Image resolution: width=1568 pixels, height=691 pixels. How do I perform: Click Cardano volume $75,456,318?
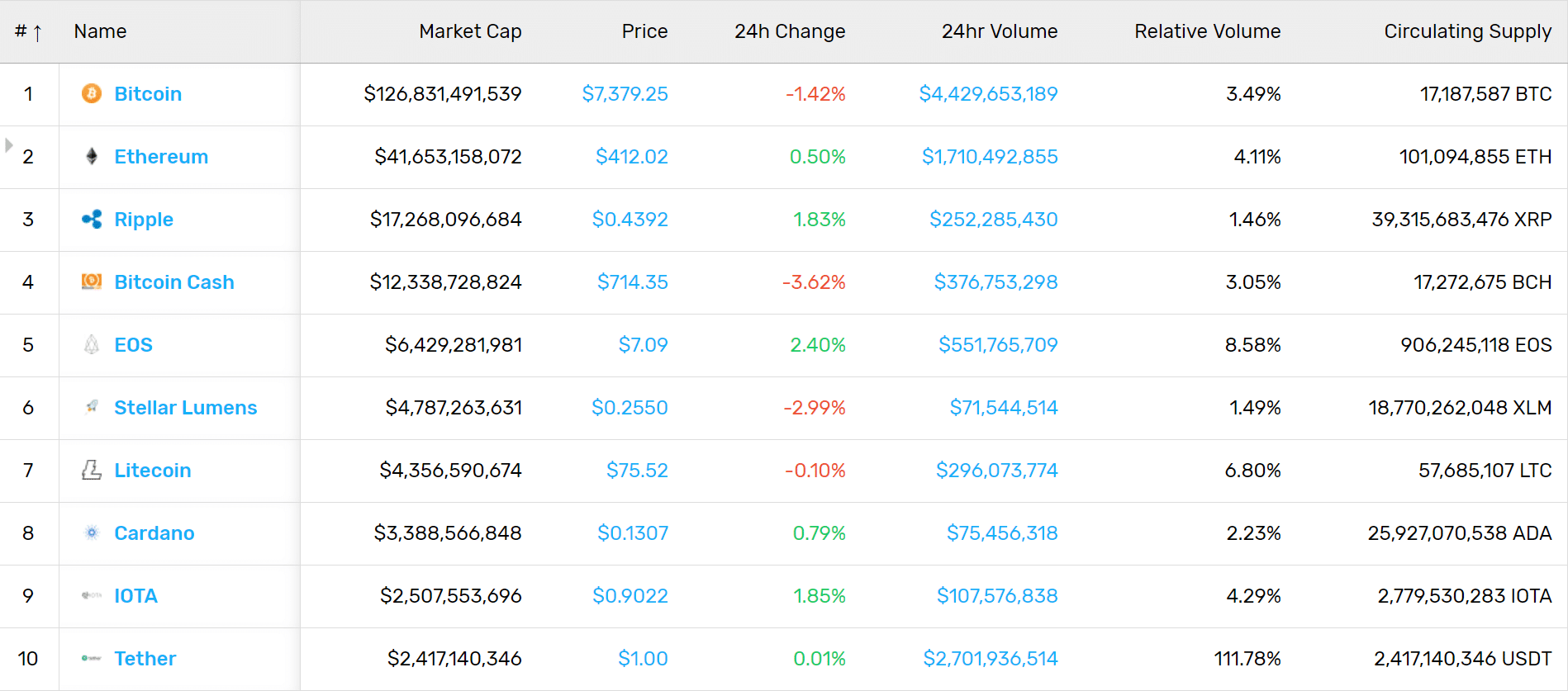(1002, 533)
